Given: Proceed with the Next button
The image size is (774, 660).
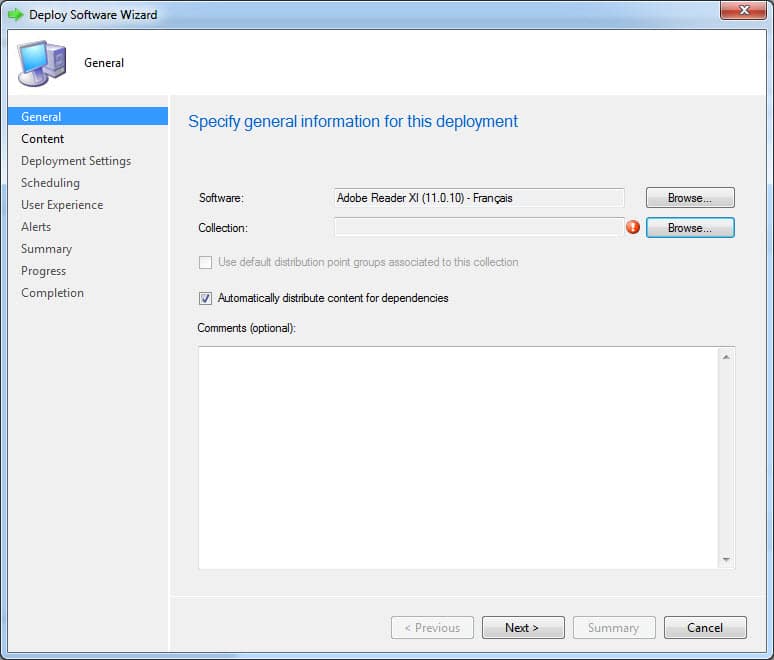Looking at the screenshot, I should (x=523, y=627).
